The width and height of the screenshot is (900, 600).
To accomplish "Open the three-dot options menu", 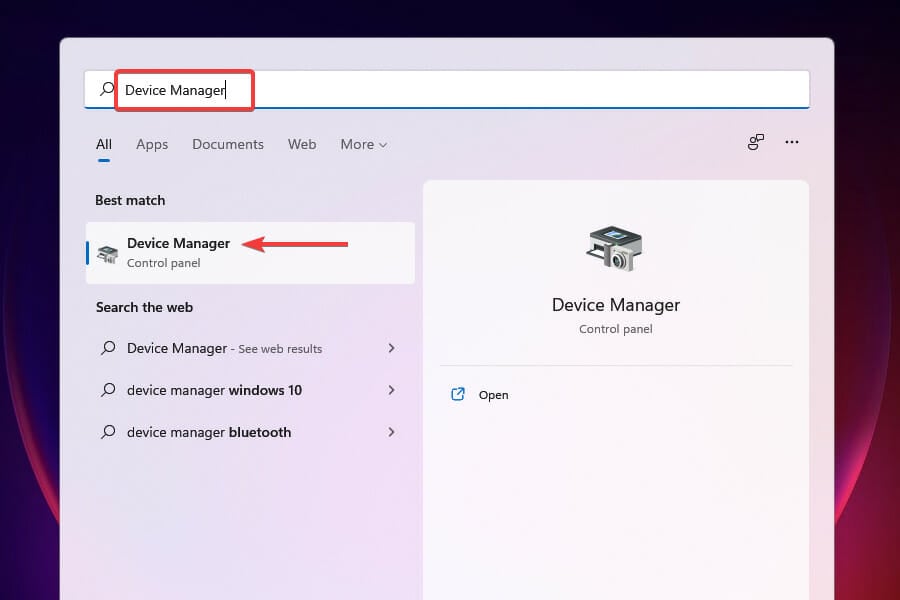I will pyautogui.click(x=792, y=142).
